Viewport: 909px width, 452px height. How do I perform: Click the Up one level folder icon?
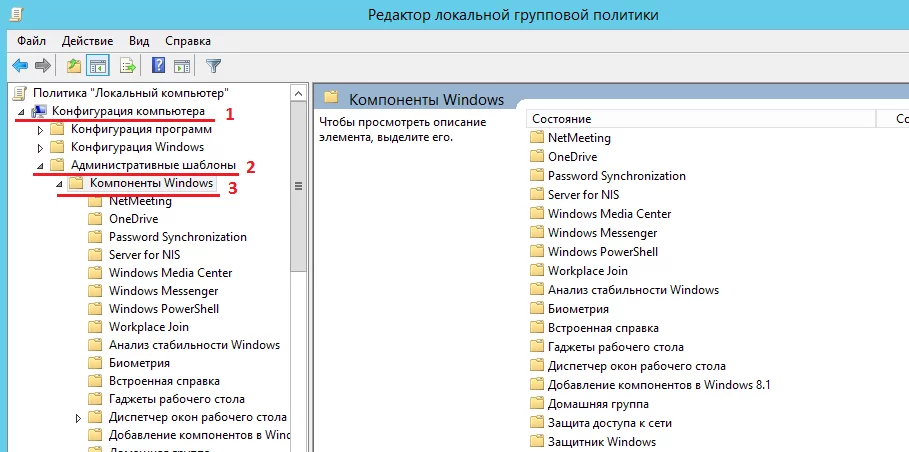click(73, 66)
